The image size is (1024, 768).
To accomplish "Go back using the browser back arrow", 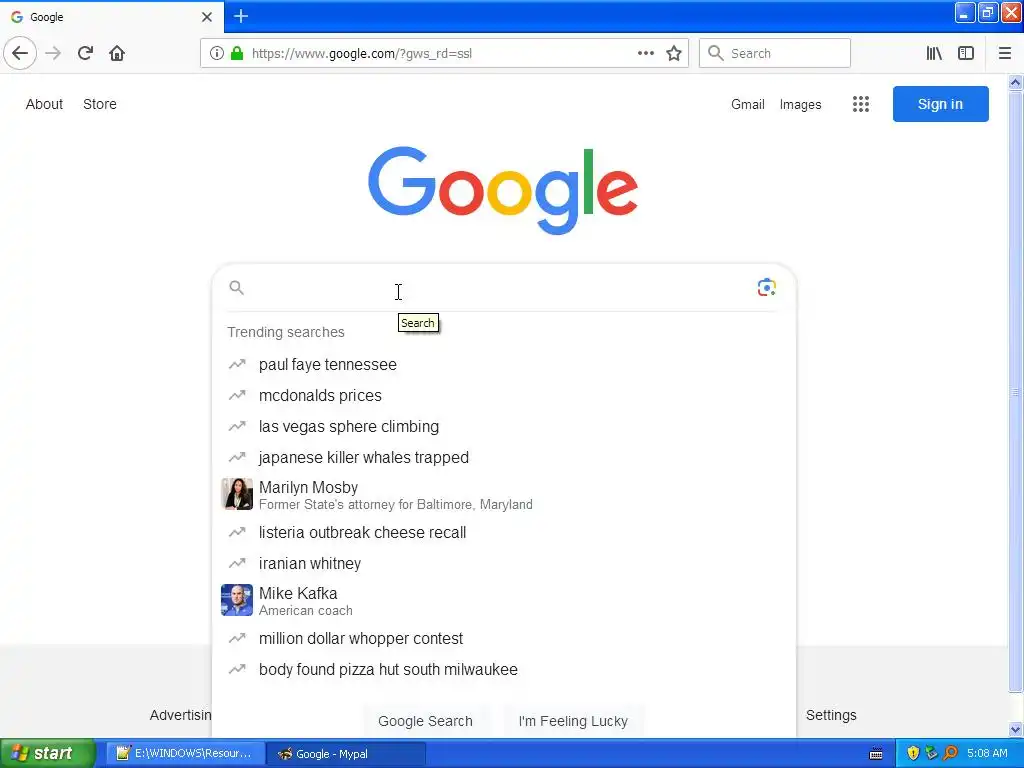I will click(x=20, y=53).
